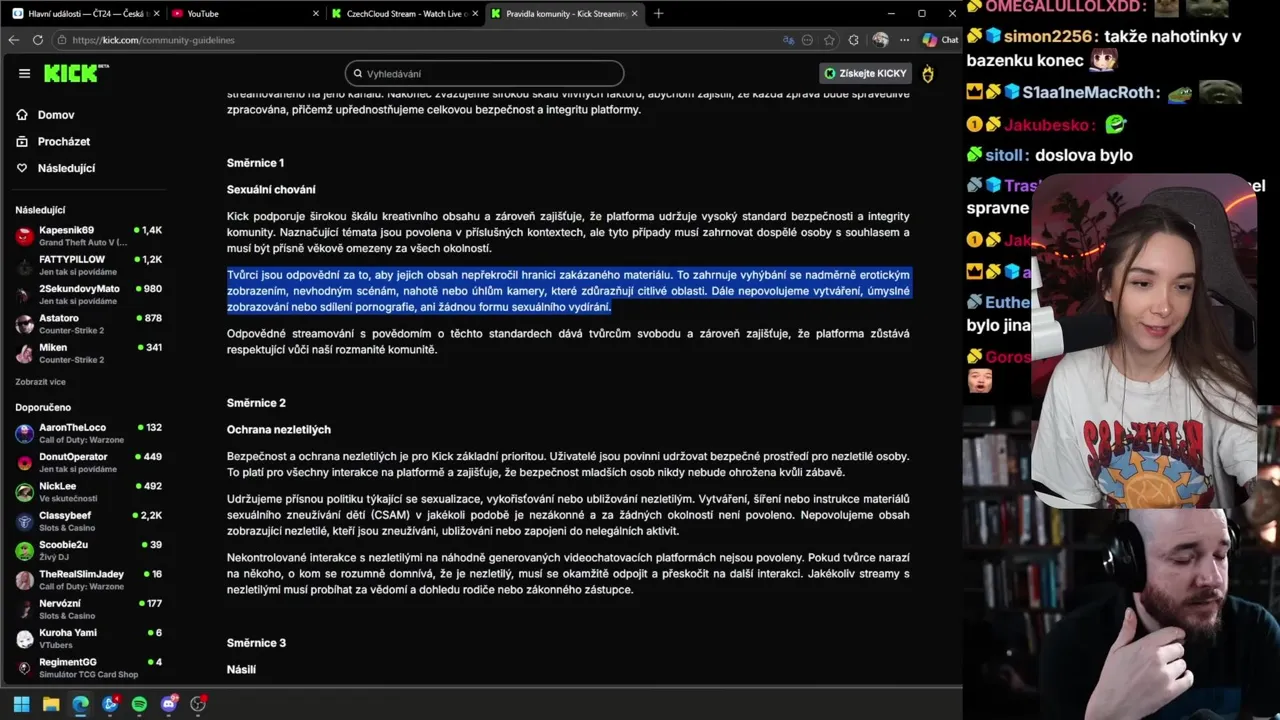Click the translate page icon in address bar
Viewport: 1280px width, 720px height.
click(x=788, y=40)
